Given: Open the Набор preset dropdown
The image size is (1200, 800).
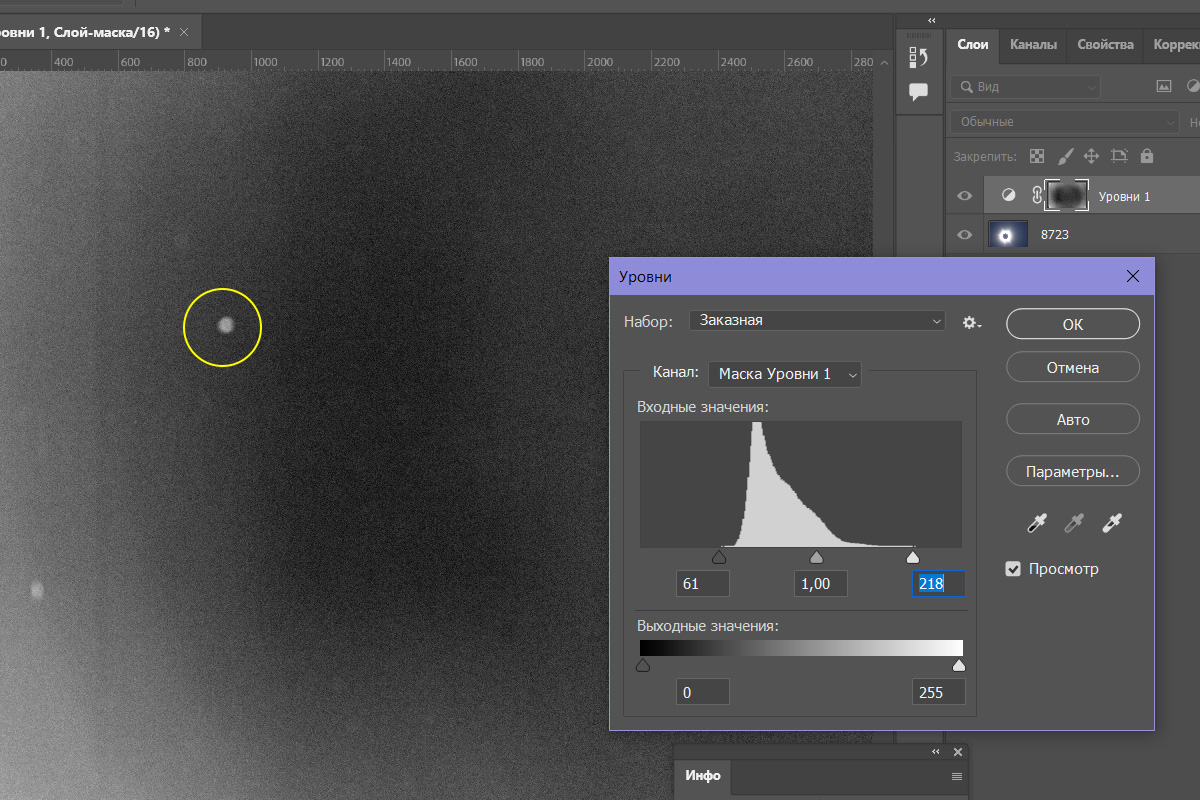Looking at the screenshot, I should coord(817,321).
